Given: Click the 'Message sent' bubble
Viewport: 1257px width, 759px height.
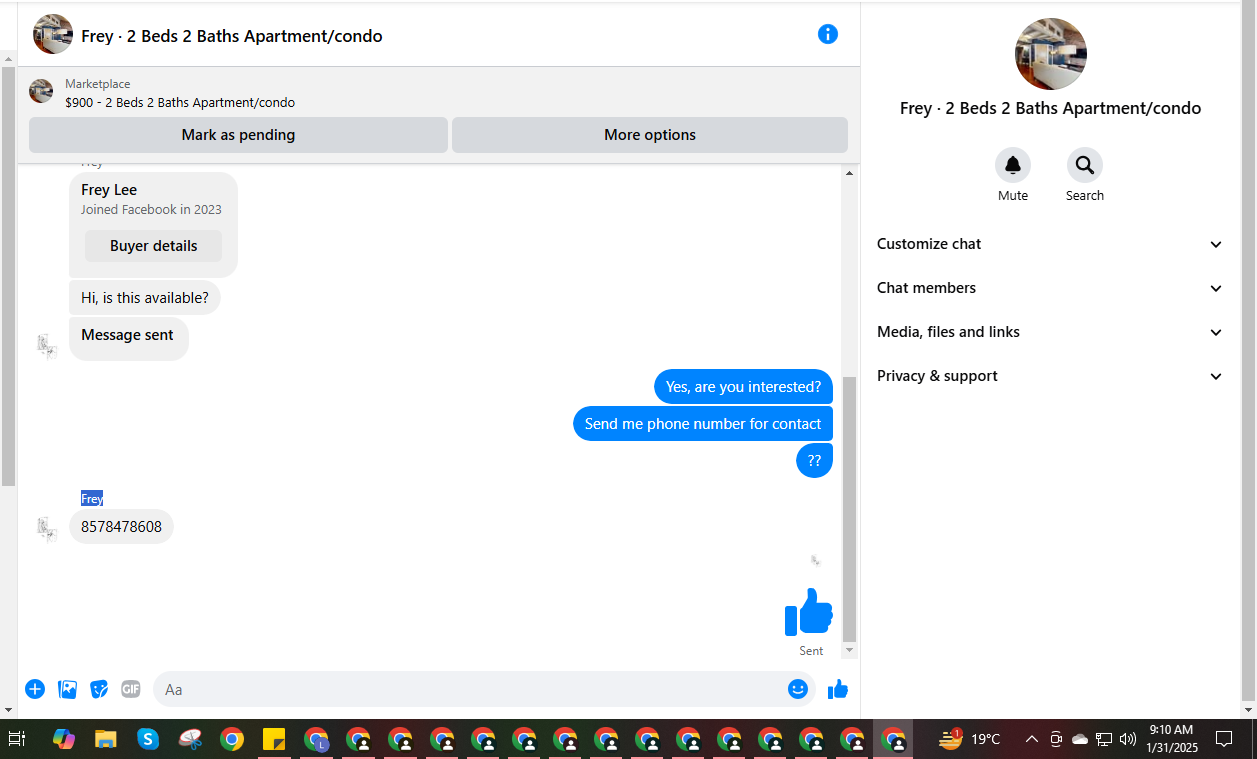Looking at the screenshot, I should pos(128,338).
